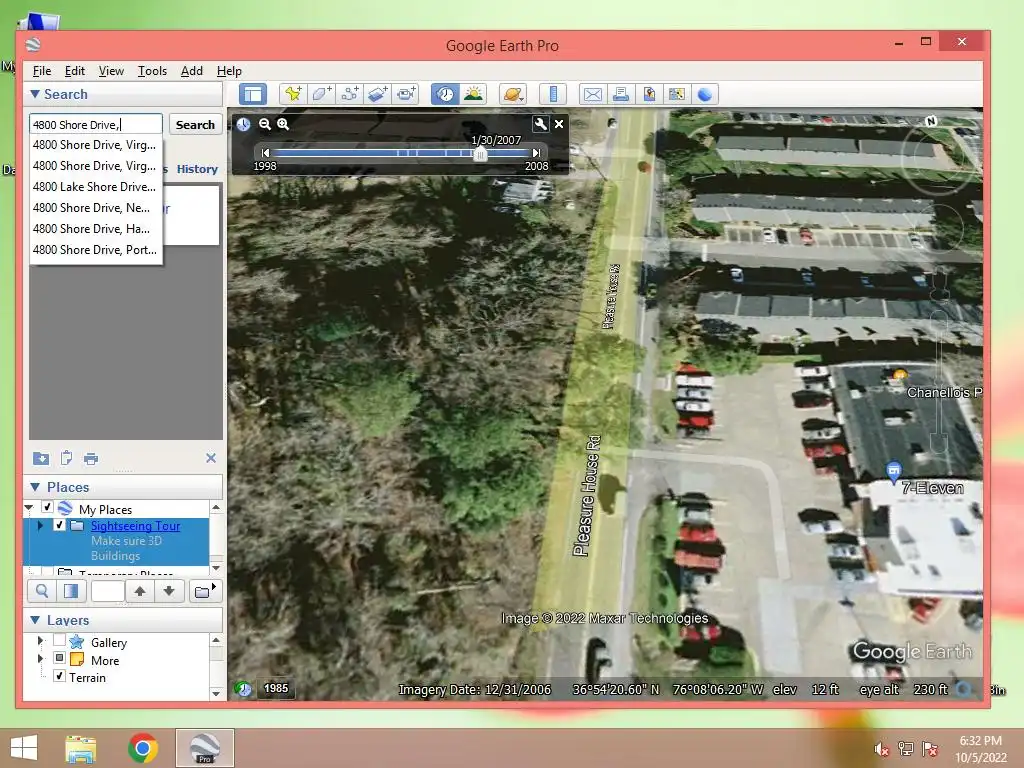
Task: Zoom in the time slider range
Action: [283, 123]
